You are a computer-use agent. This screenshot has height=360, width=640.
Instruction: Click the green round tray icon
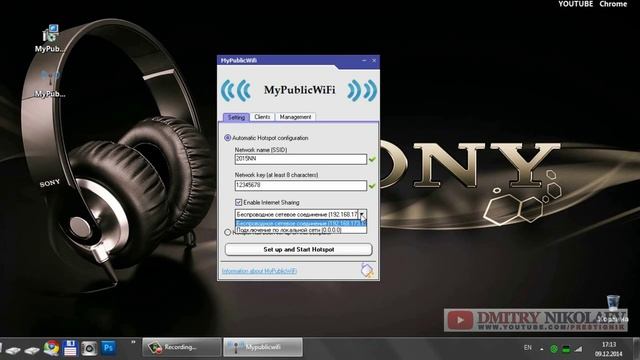click(554, 349)
